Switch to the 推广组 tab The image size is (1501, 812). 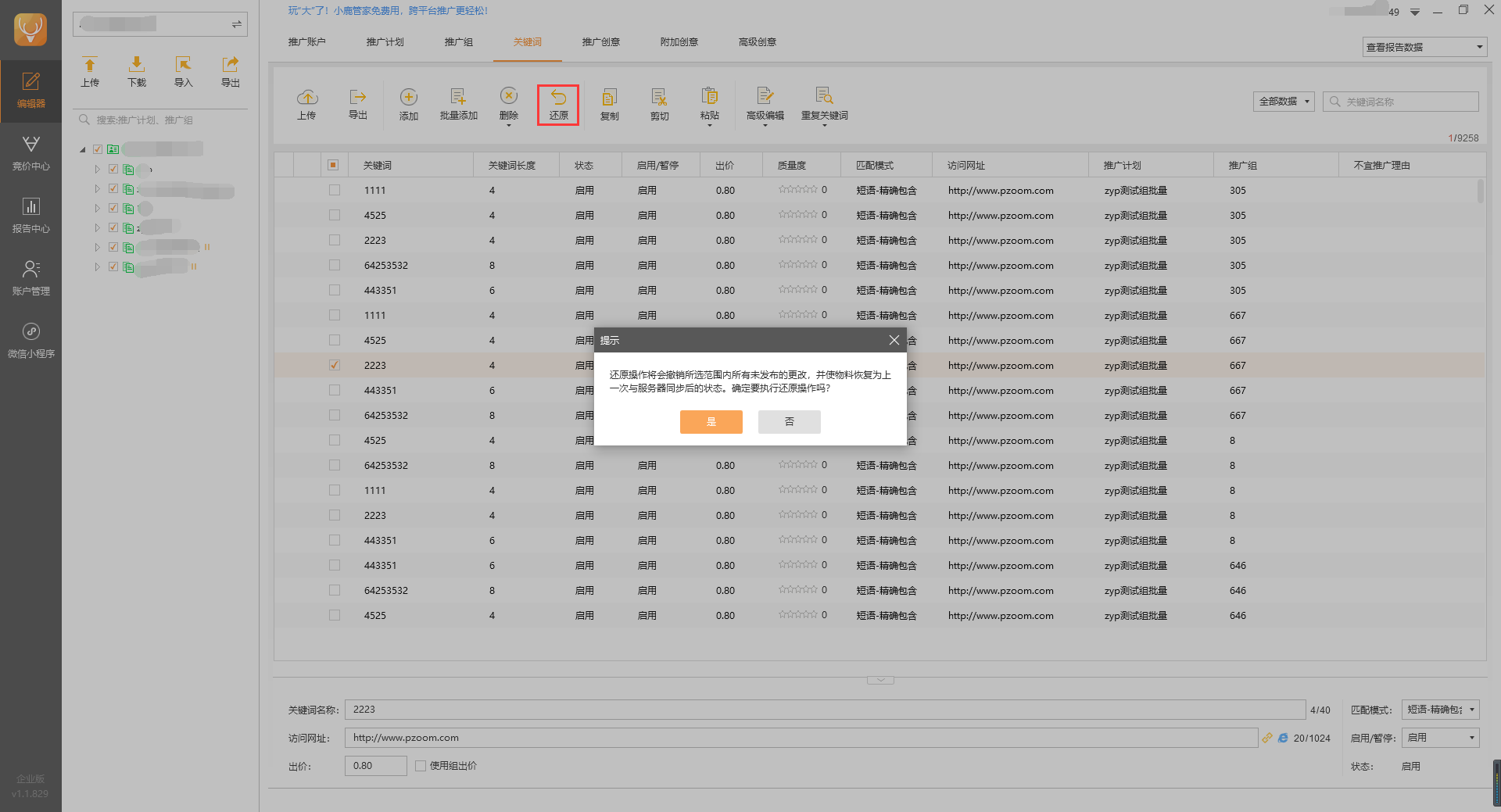(x=458, y=42)
